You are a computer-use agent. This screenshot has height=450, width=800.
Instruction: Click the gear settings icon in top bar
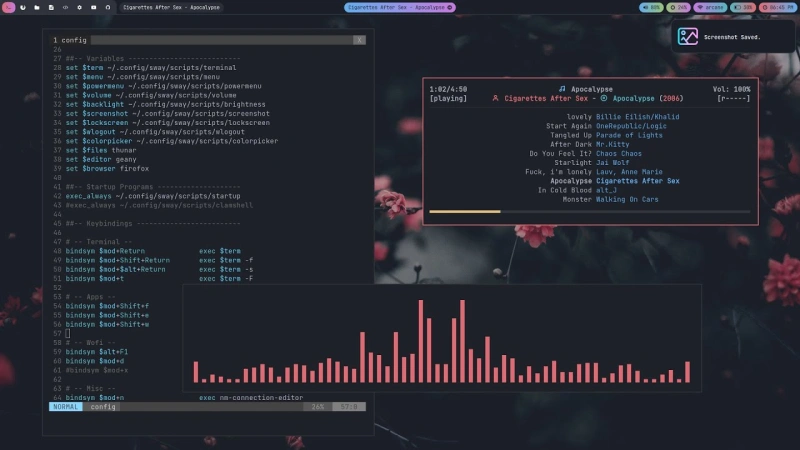pos(79,8)
